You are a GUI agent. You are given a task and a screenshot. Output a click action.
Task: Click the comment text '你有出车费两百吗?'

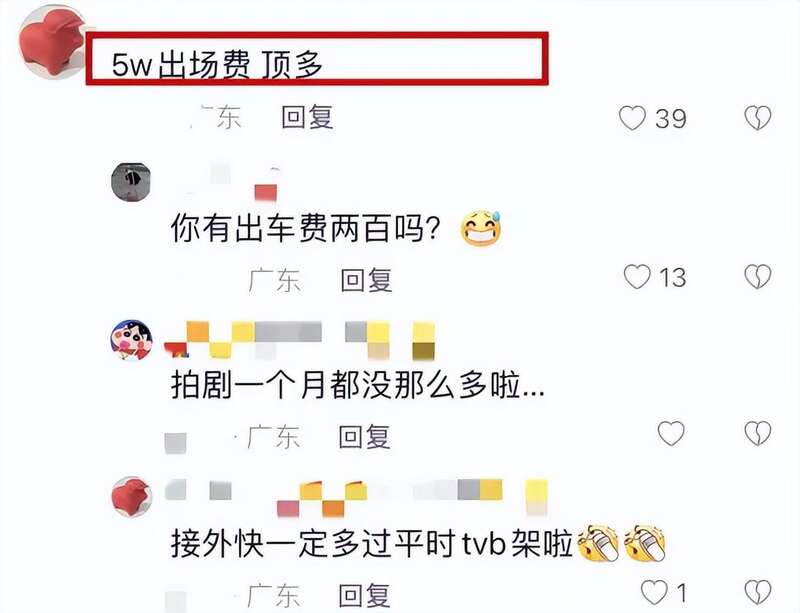pos(305,228)
